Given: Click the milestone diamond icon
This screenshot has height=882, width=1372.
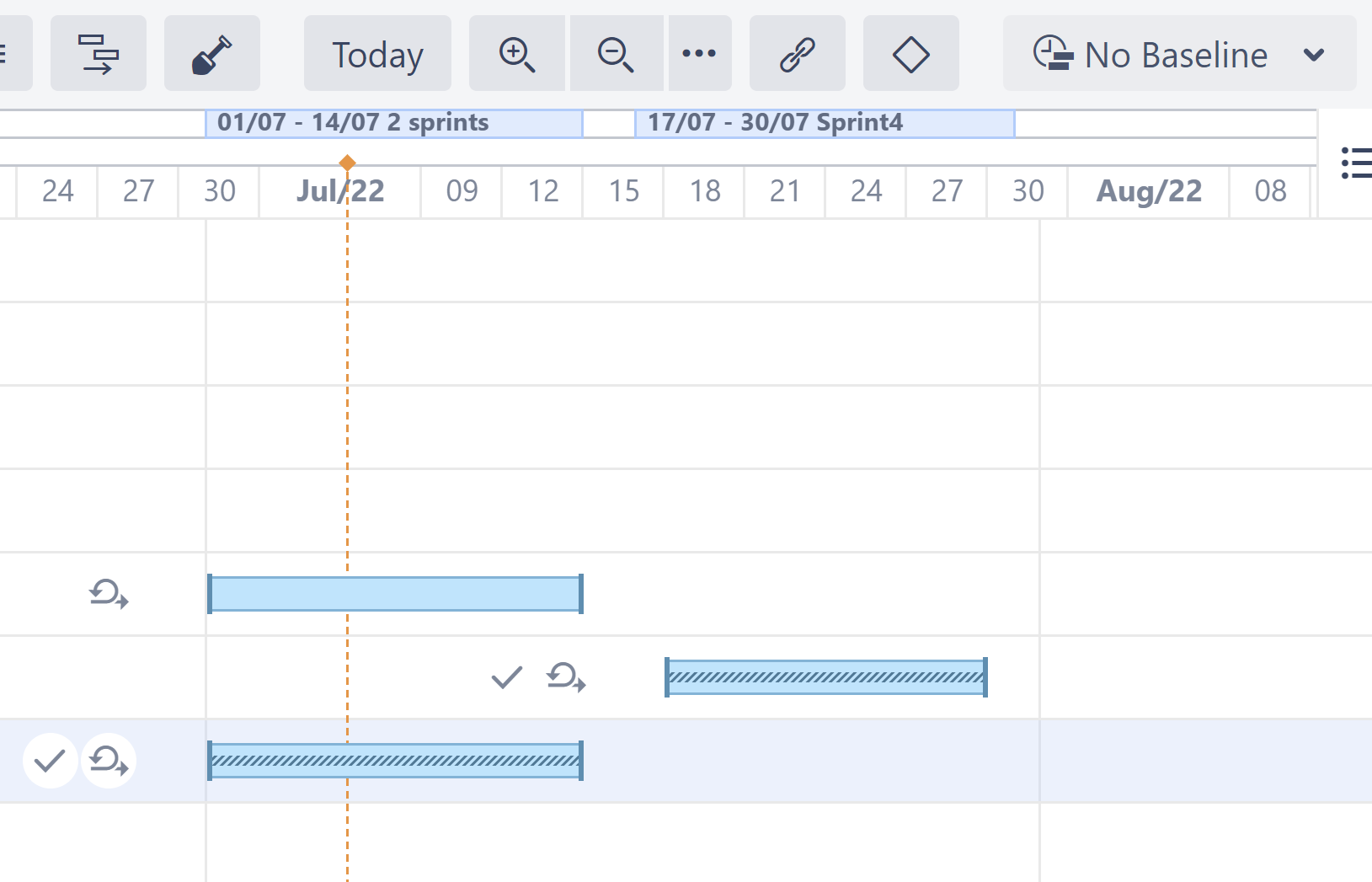Looking at the screenshot, I should 910,54.
